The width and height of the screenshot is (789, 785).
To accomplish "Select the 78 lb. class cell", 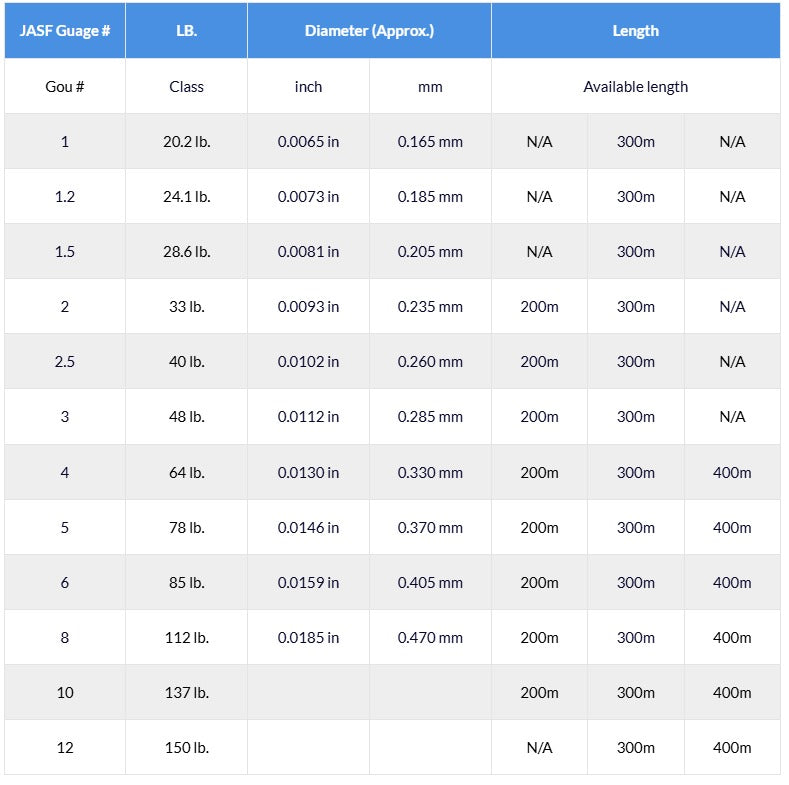I will [186, 527].
